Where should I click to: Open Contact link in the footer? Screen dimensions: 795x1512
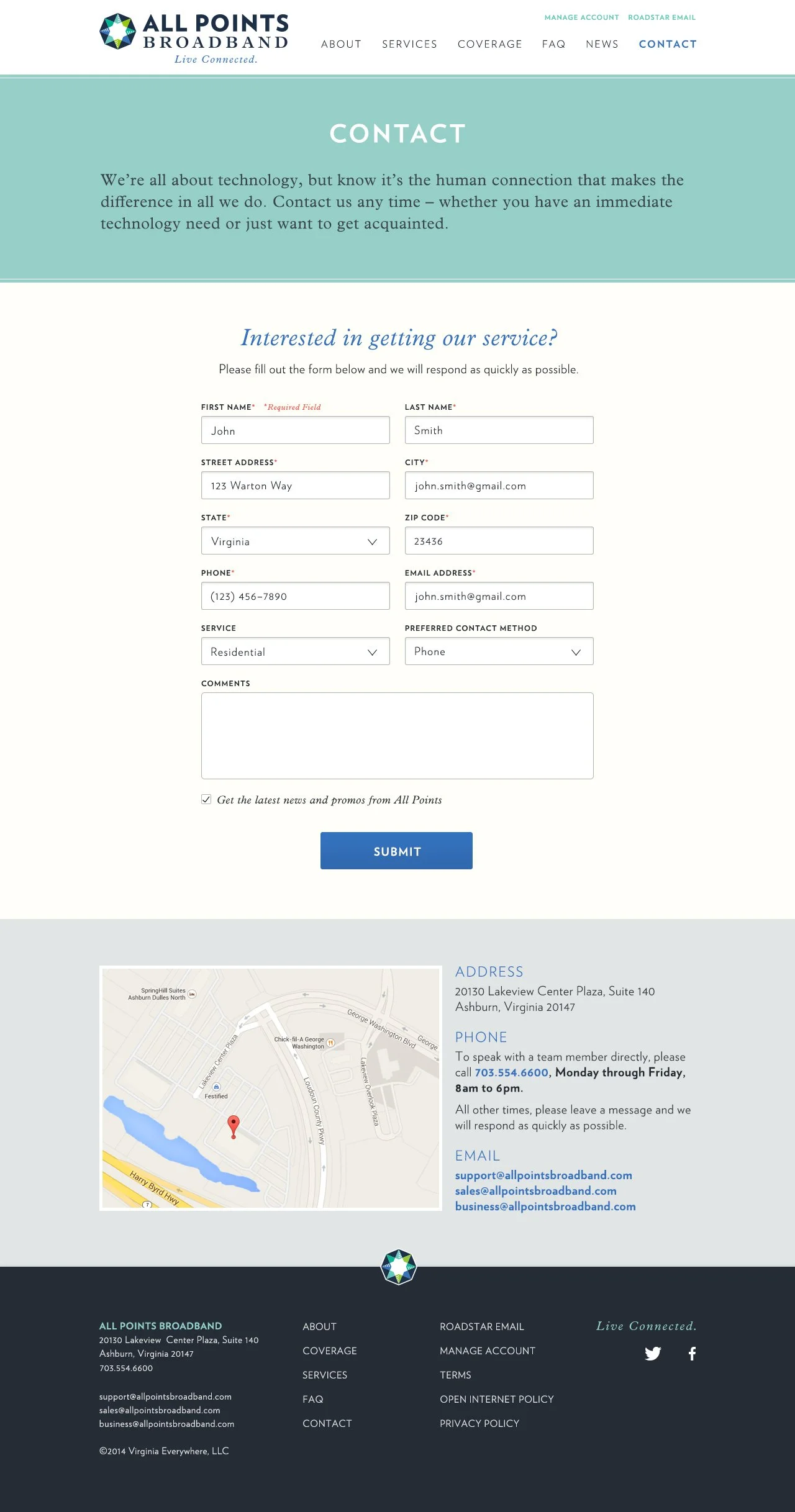coord(327,1423)
